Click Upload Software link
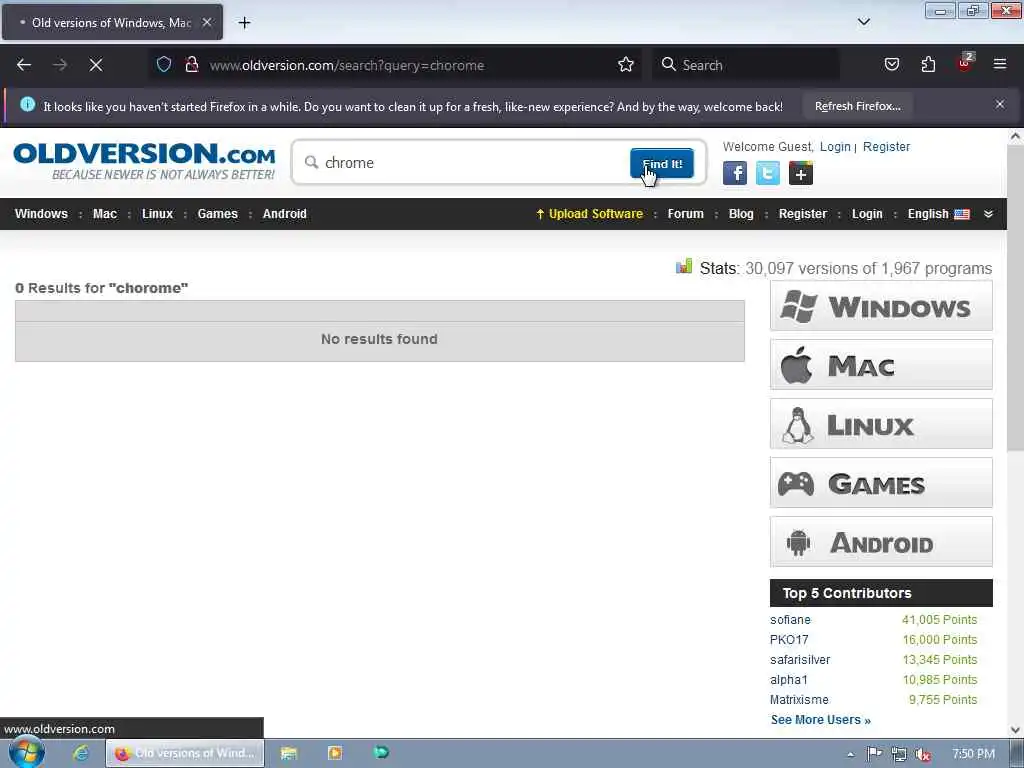Image resolution: width=1024 pixels, height=768 pixels. click(590, 214)
